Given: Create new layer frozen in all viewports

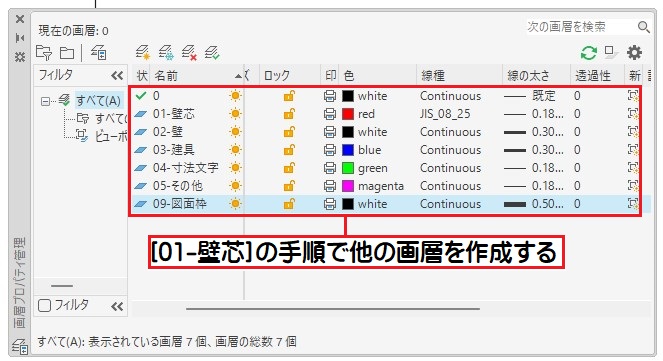Looking at the screenshot, I should 166,53.
